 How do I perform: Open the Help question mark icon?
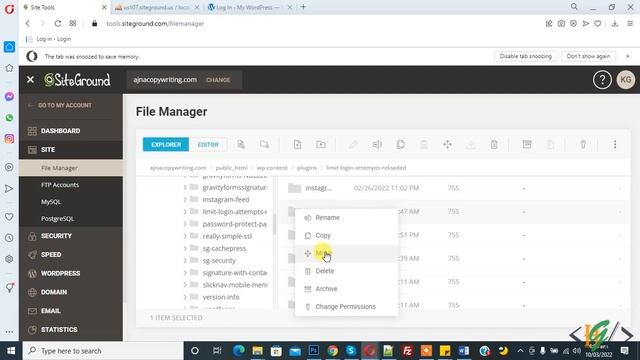(x=602, y=80)
